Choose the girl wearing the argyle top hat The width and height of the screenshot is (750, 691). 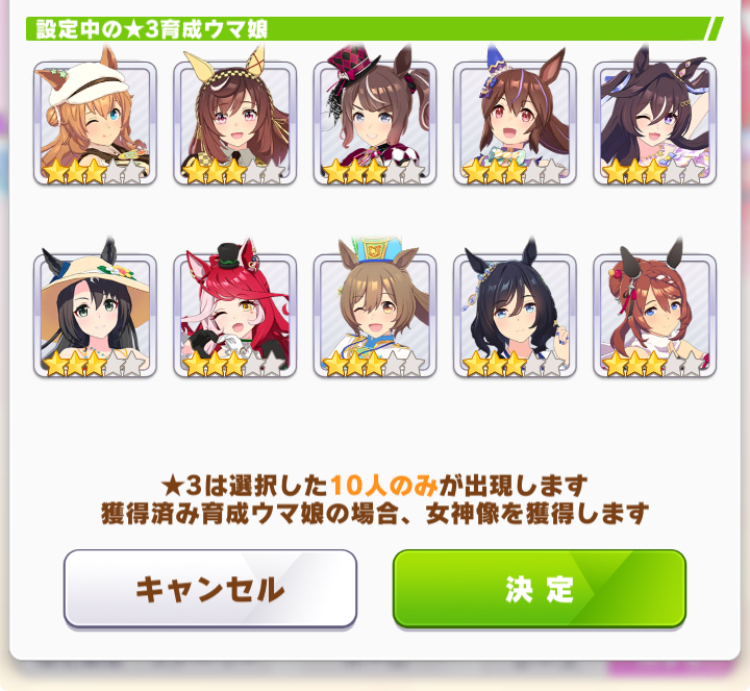tap(375, 123)
